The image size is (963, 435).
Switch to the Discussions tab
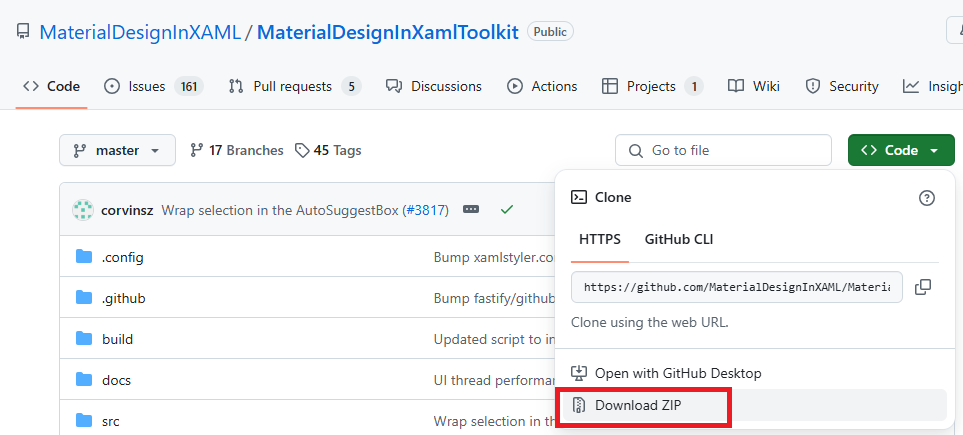(434, 87)
